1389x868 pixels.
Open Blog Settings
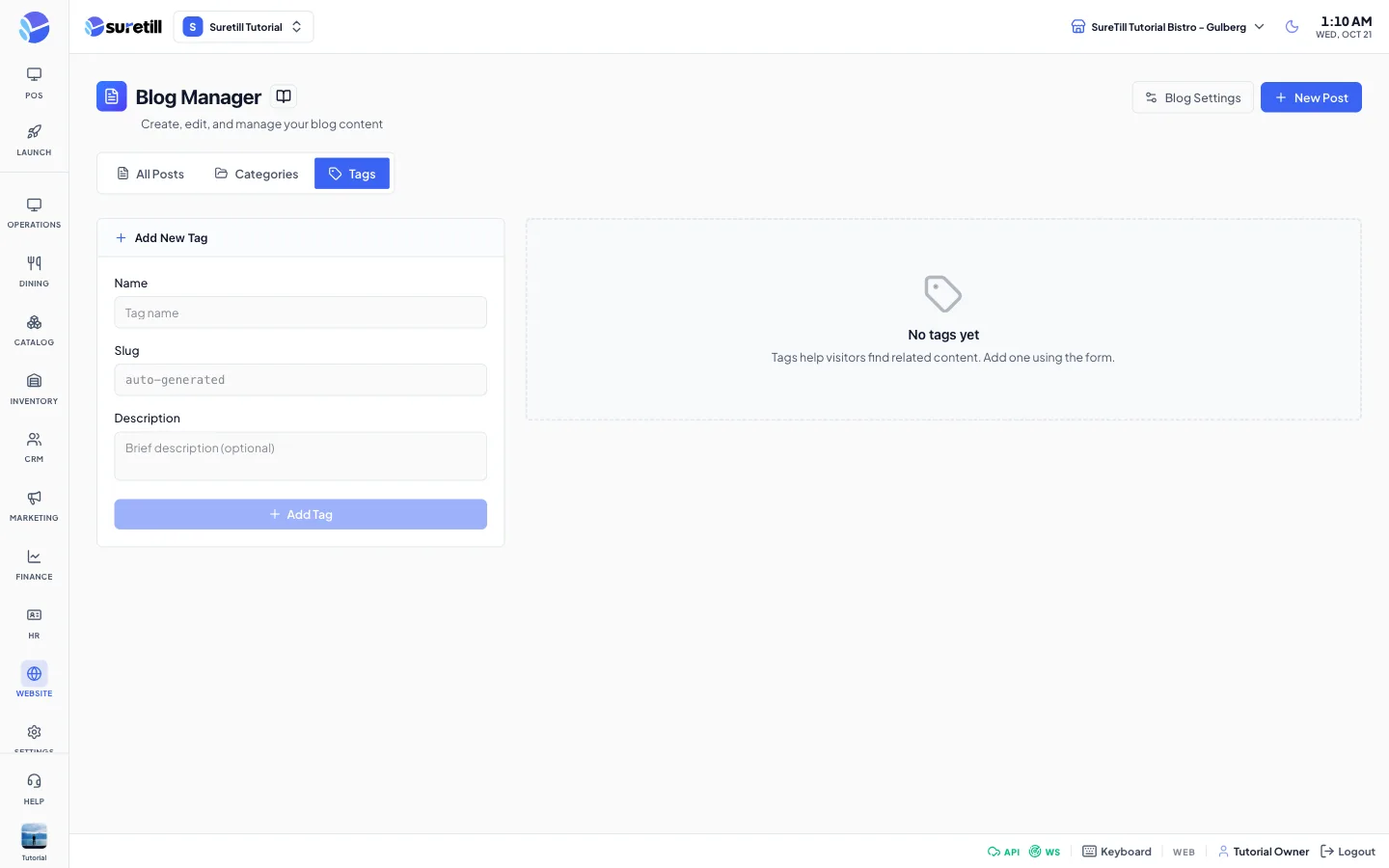(x=1193, y=97)
